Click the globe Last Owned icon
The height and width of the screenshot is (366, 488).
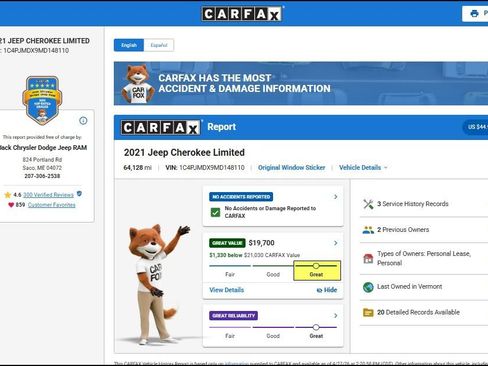pos(368,287)
